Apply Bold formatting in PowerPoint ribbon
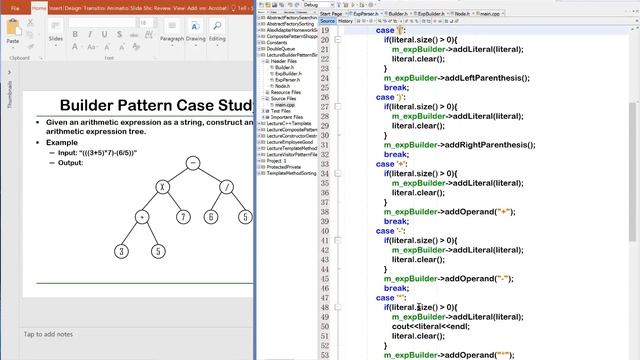 coord(75,34)
